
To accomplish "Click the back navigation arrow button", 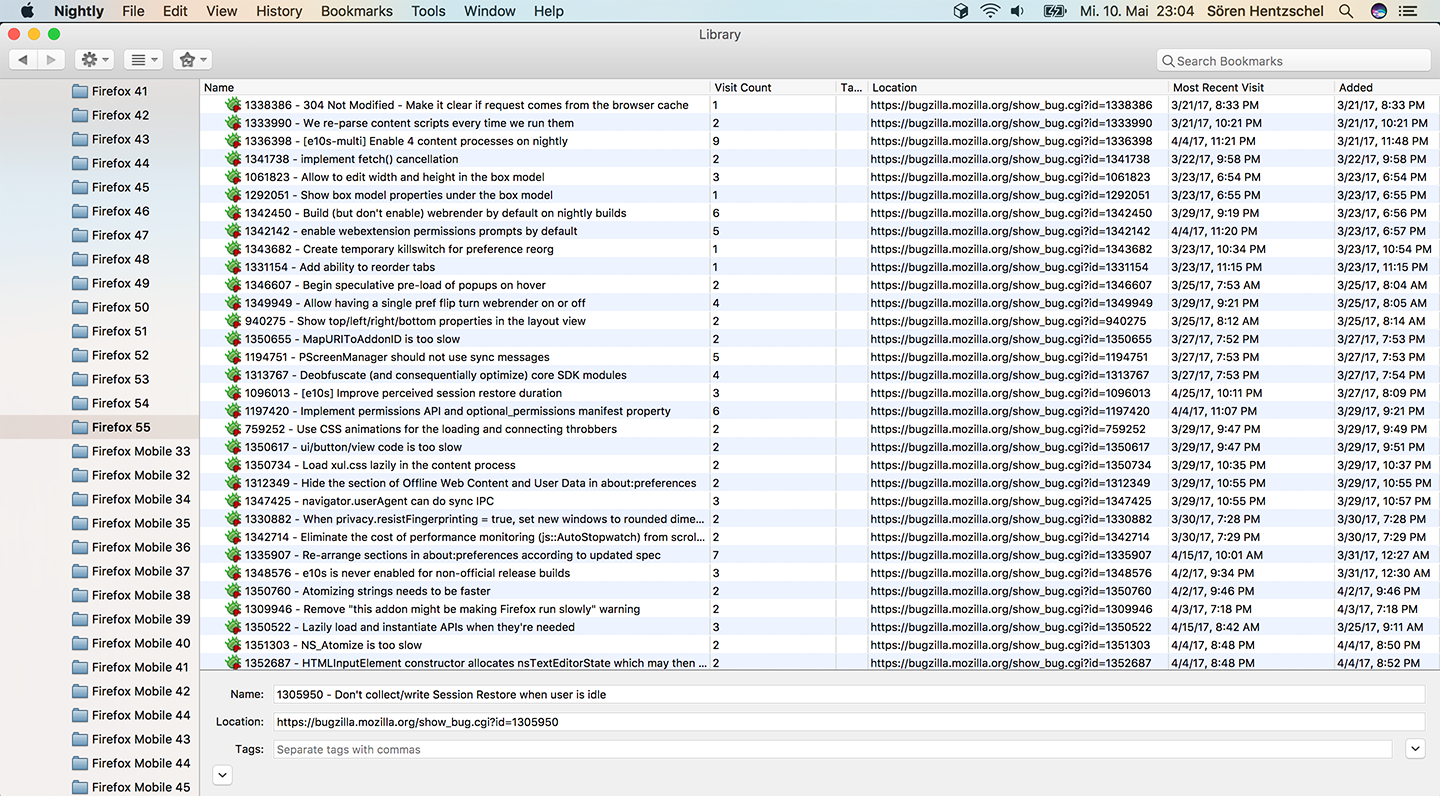I will tap(23, 60).
